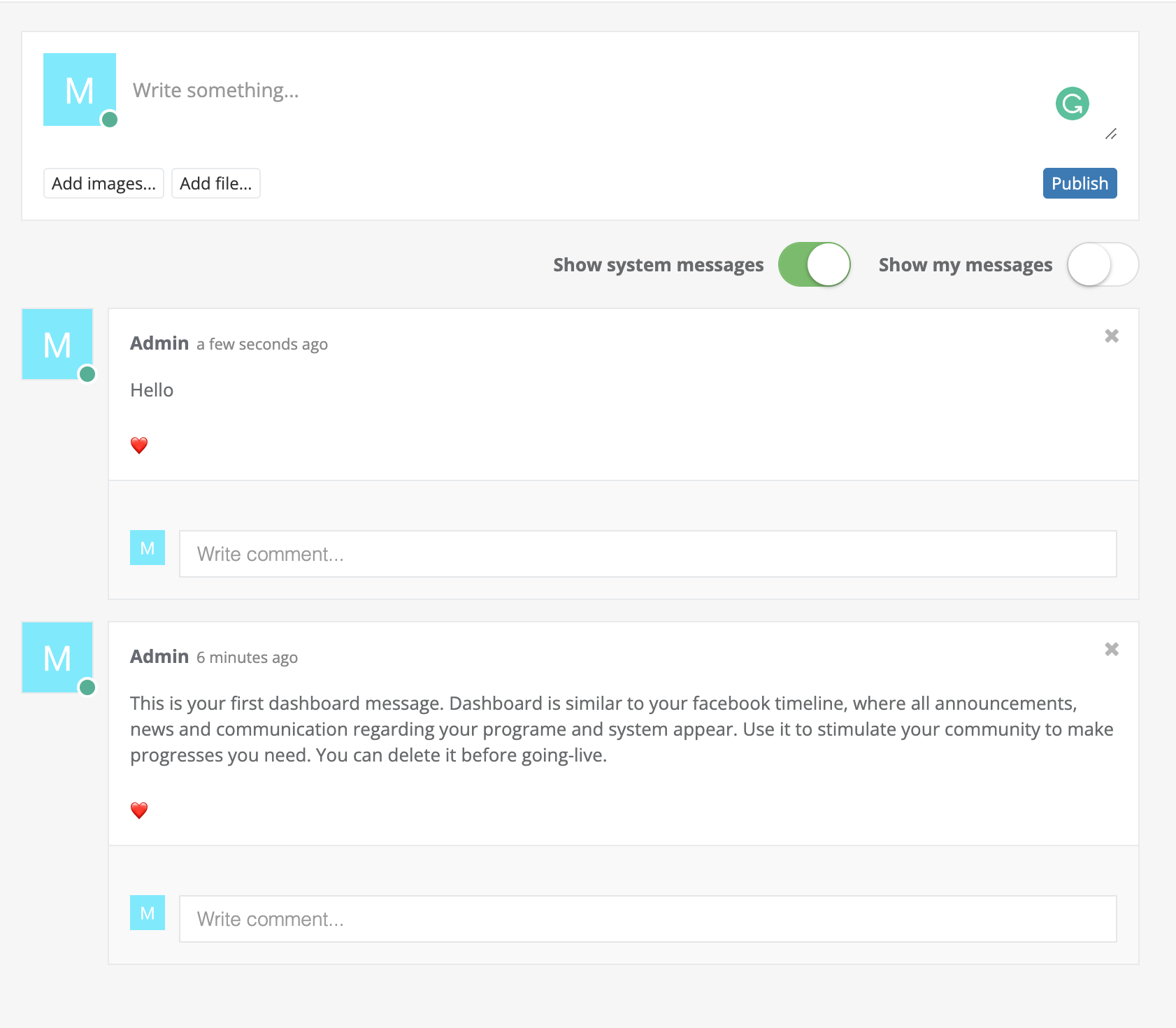Enable the Show my messages toggle

click(x=1103, y=265)
